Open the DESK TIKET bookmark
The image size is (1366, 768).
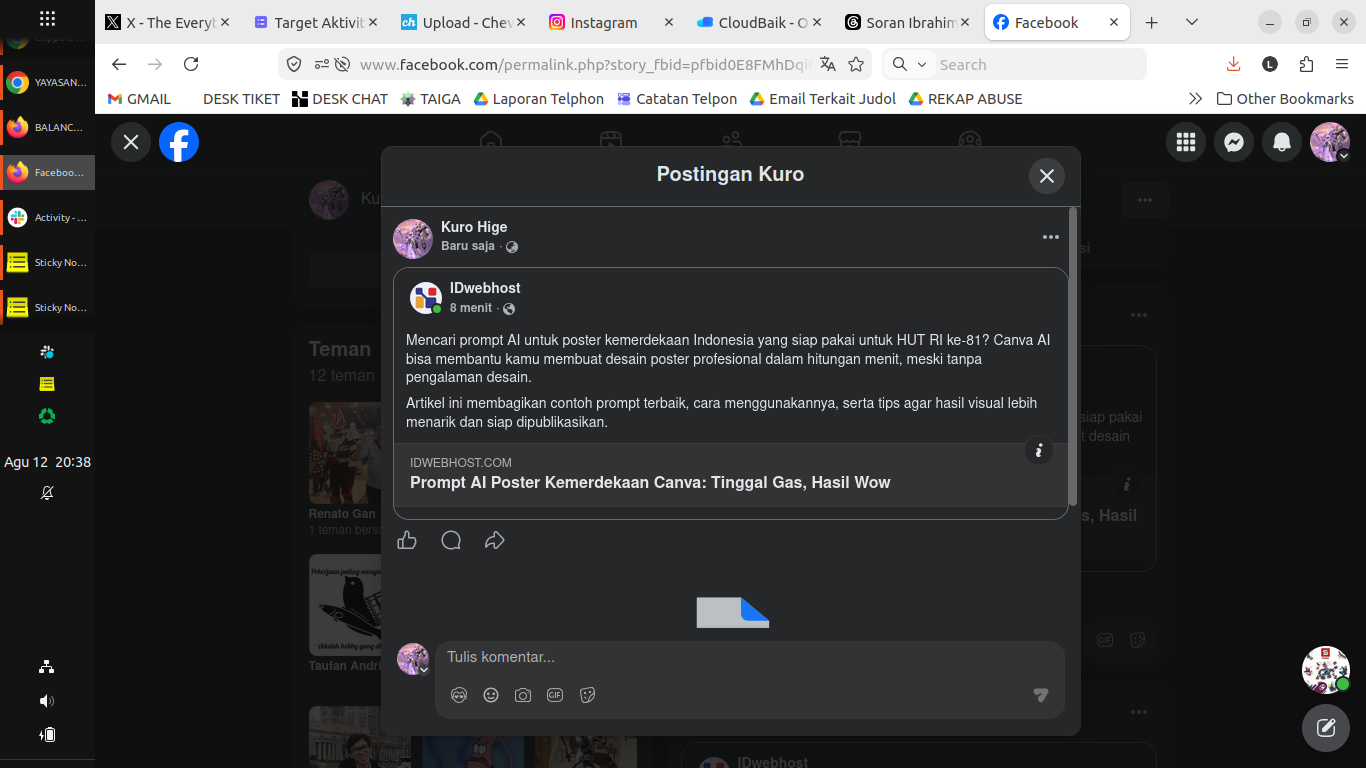(241, 99)
